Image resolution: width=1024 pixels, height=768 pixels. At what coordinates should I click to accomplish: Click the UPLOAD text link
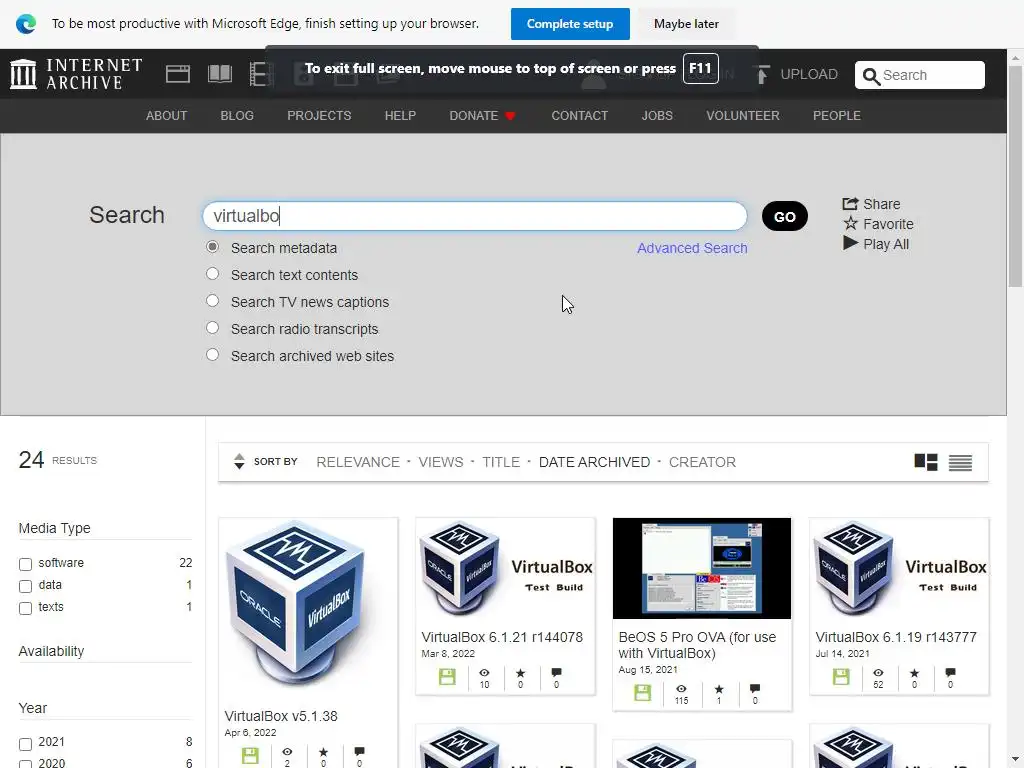point(808,74)
